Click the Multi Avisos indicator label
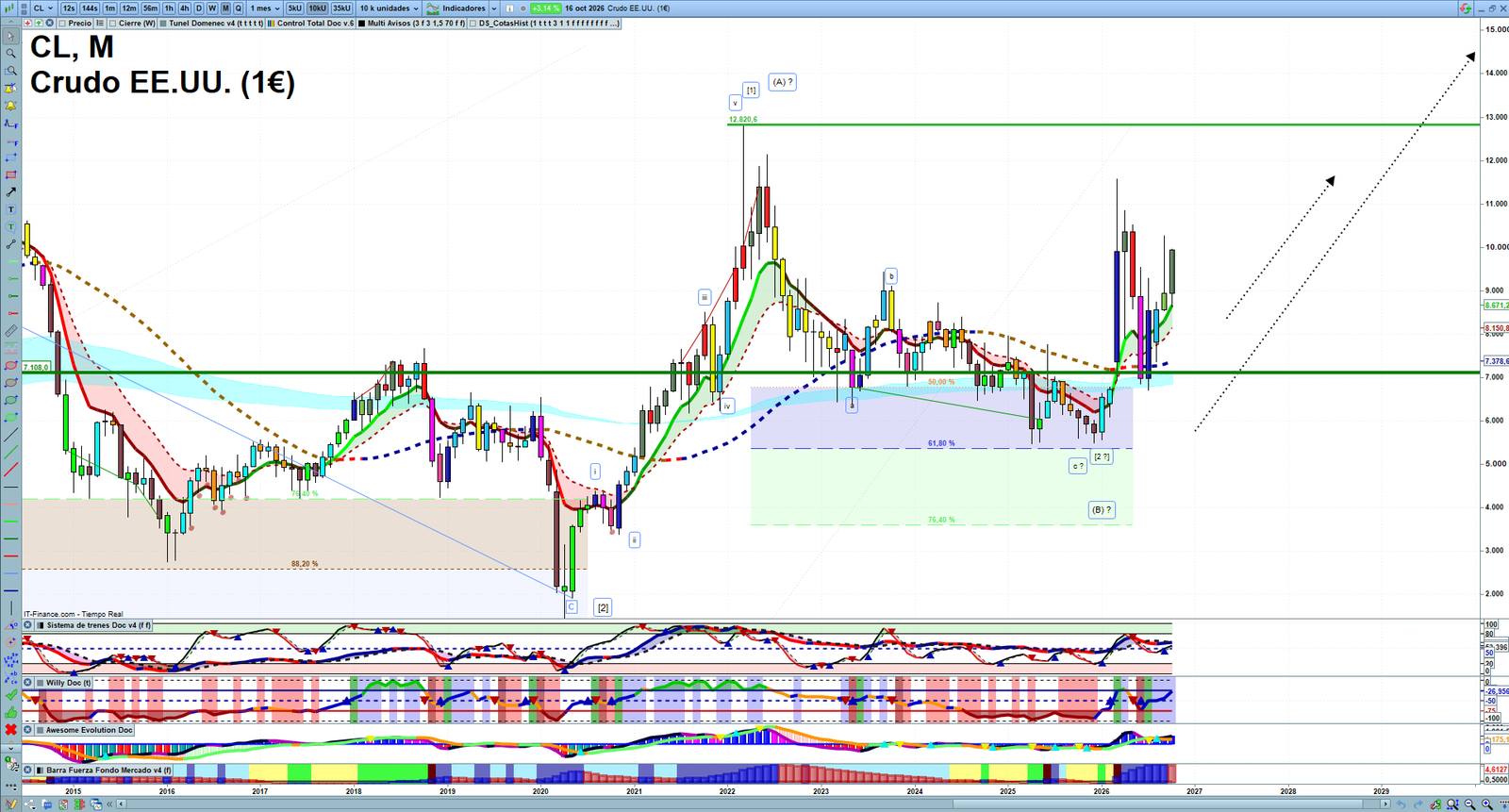 point(416,23)
